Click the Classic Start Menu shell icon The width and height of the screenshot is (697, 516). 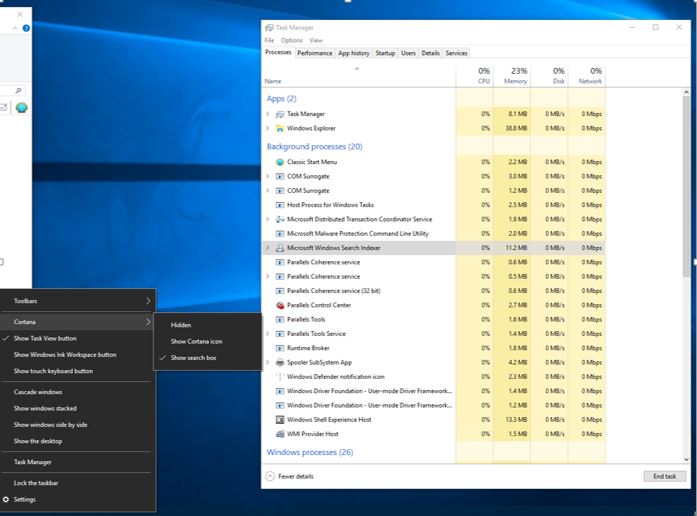(x=280, y=162)
